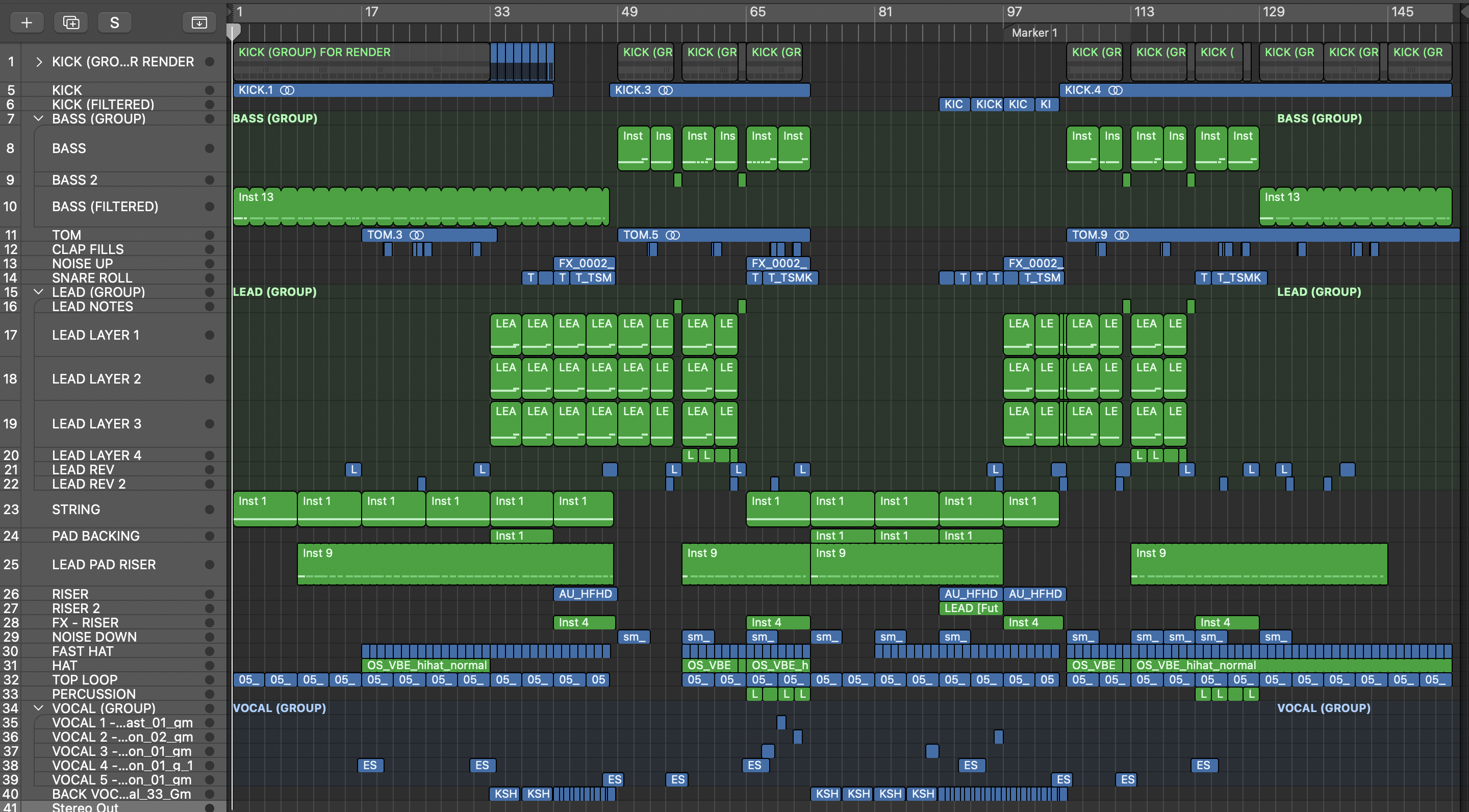Collapse the VOCAL (GROUP) track stack
This screenshot has width=1469, height=812.
tap(38, 708)
